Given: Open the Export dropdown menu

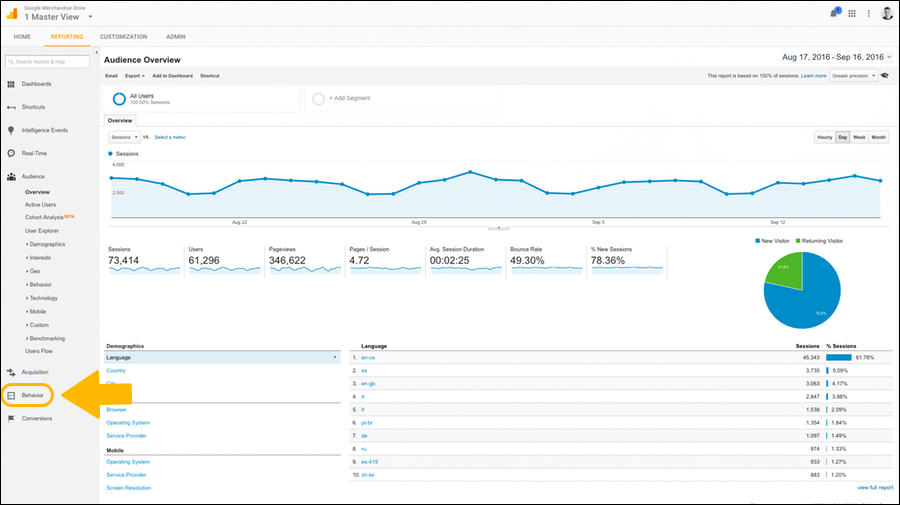Looking at the screenshot, I should [x=135, y=76].
